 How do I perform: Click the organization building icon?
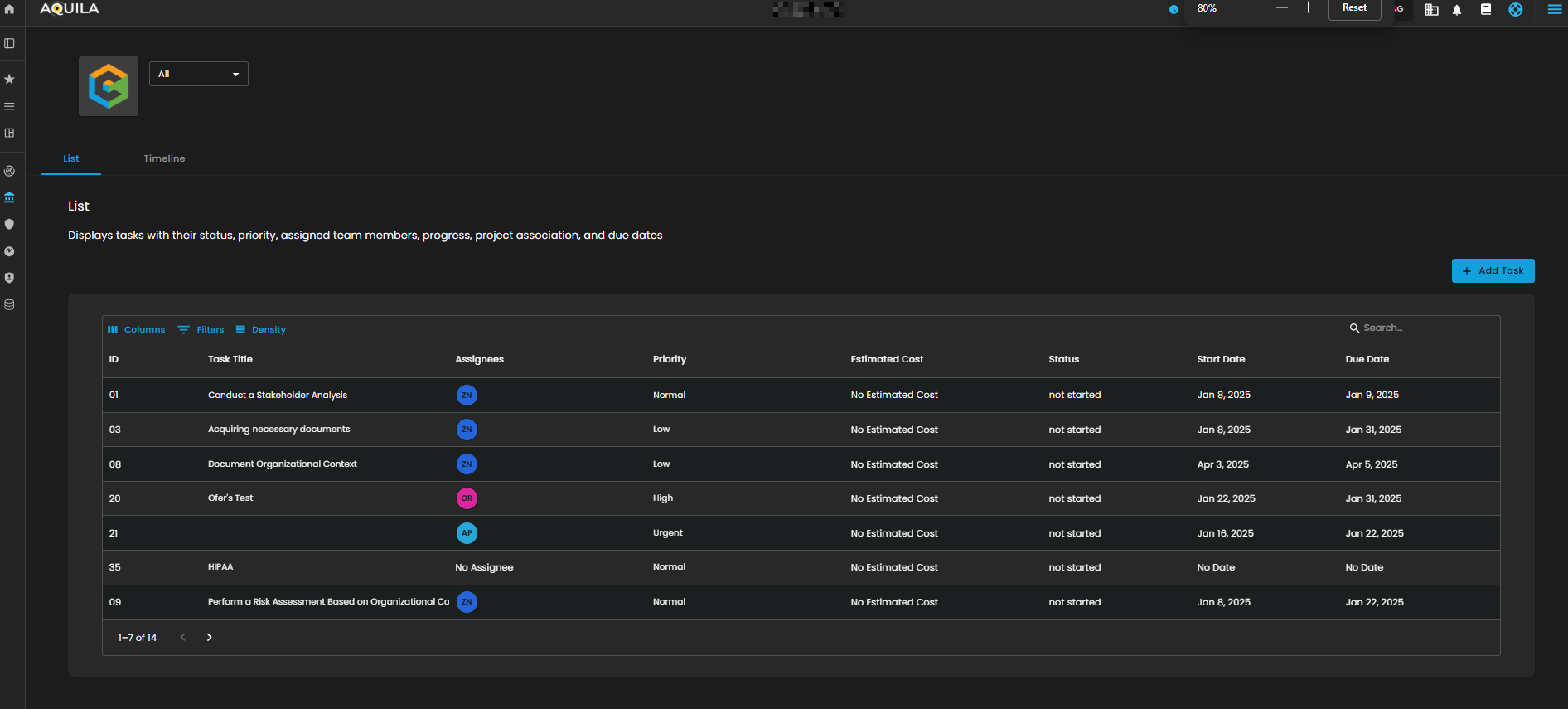(x=1431, y=10)
